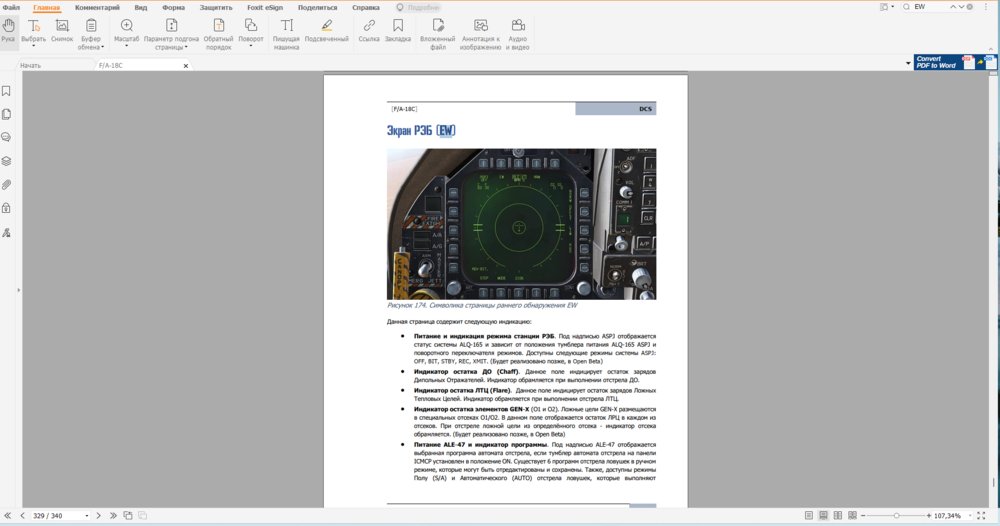Switch to single page view mode
Screen dimensions: 1000x526
[x=809, y=515]
